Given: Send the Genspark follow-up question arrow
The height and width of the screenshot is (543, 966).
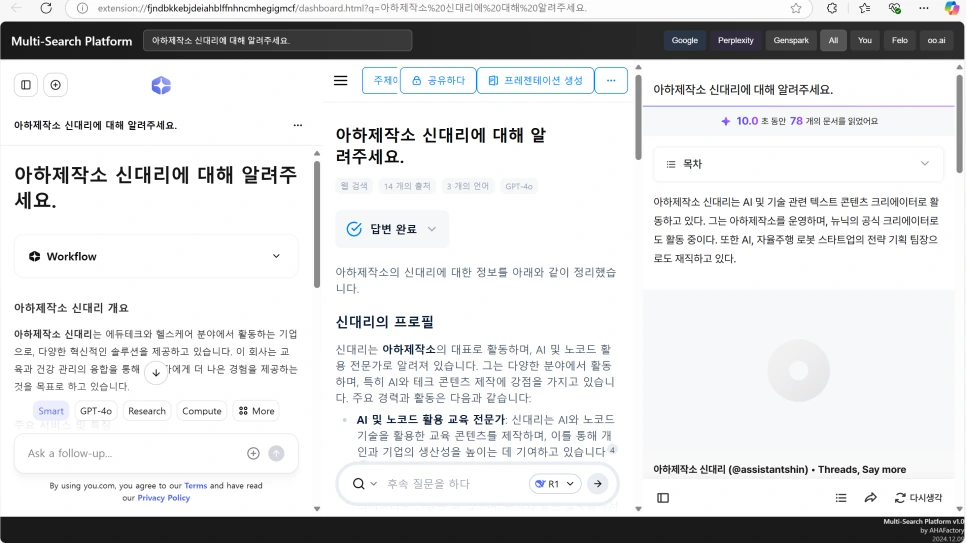Looking at the screenshot, I should tap(598, 484).
